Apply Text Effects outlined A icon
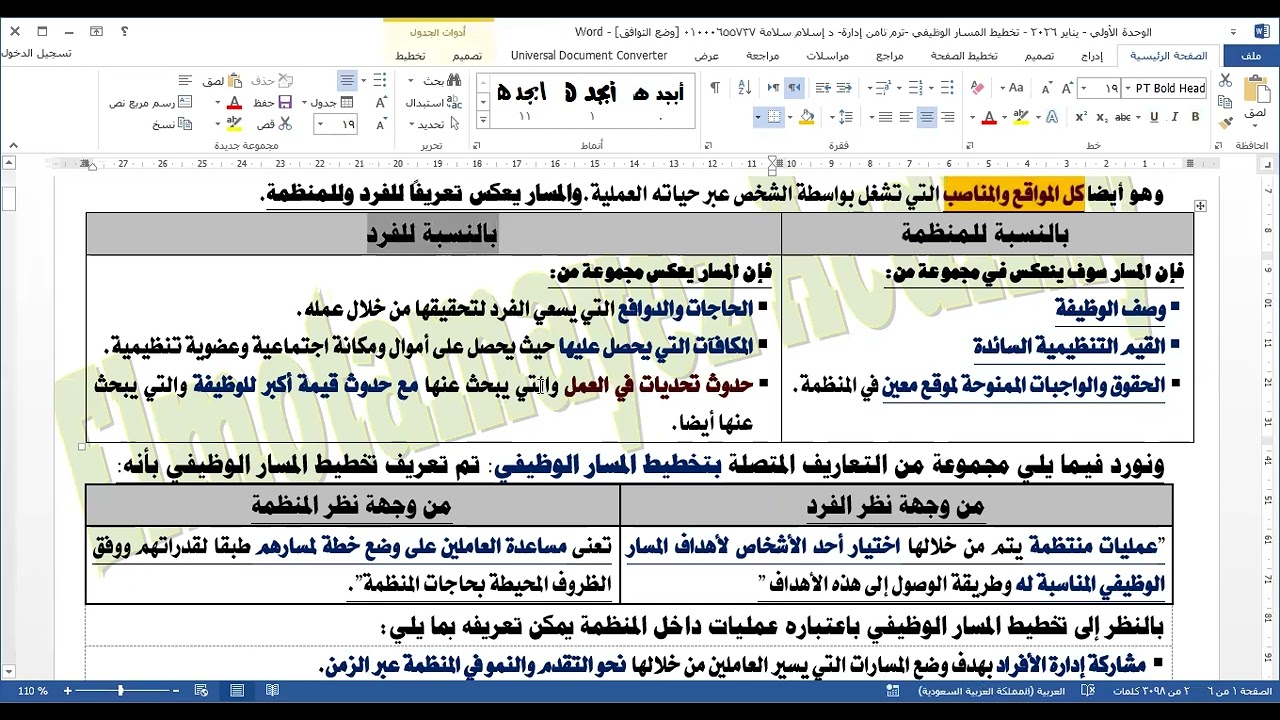The image size is (1280, 720). coord(1052,117)
